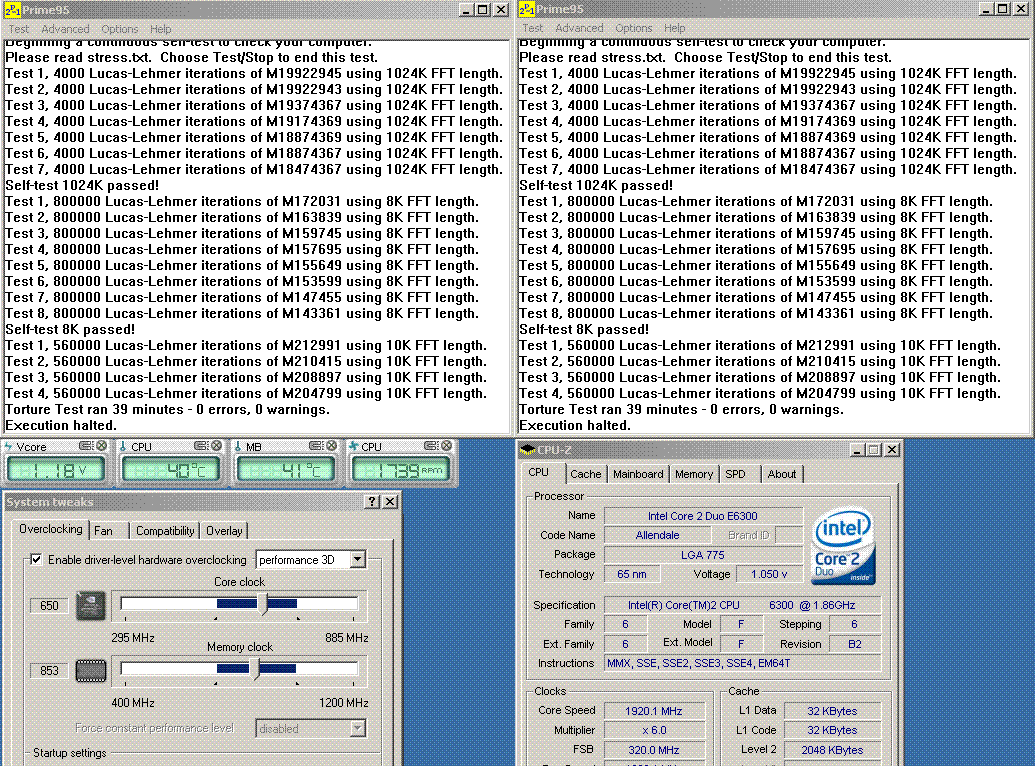
Task: Open Help menu in left Prime95 window
Action: [x=160, y=29]
